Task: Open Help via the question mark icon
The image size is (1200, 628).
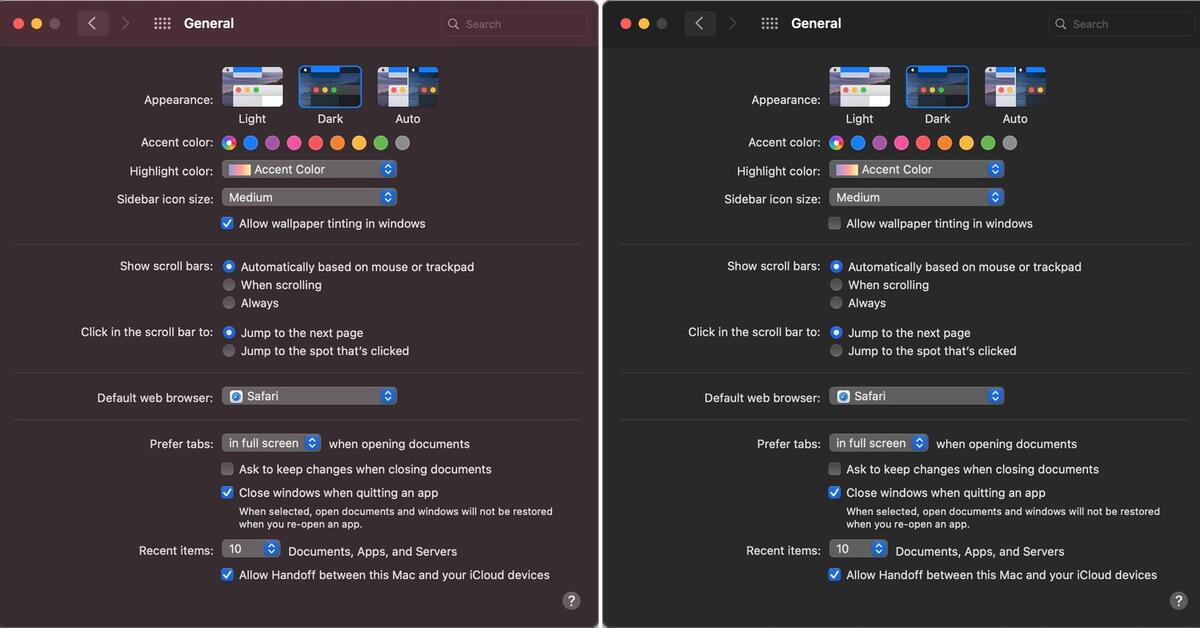Action: [571, 600]
